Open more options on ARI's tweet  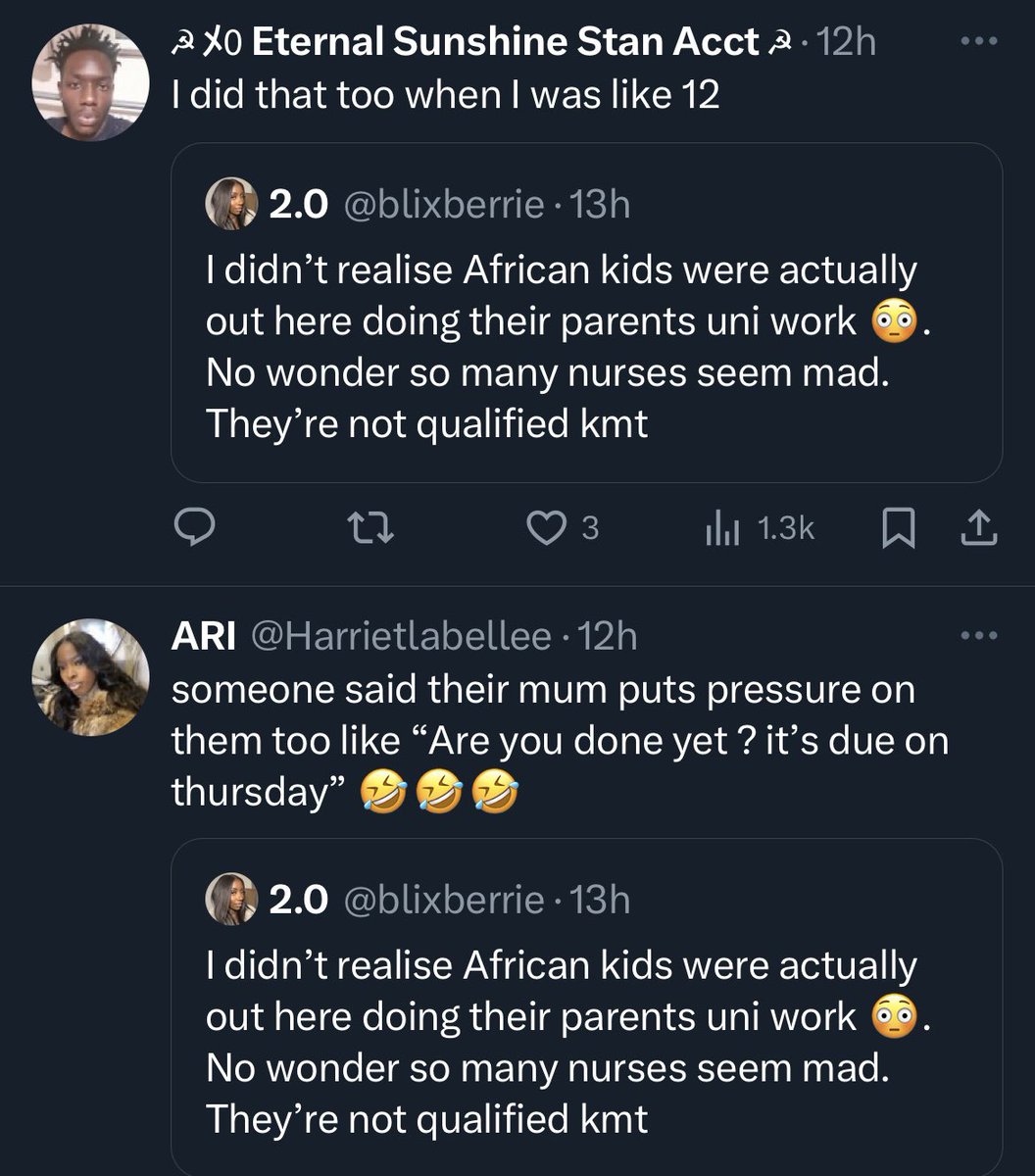[x=979, y=636]
